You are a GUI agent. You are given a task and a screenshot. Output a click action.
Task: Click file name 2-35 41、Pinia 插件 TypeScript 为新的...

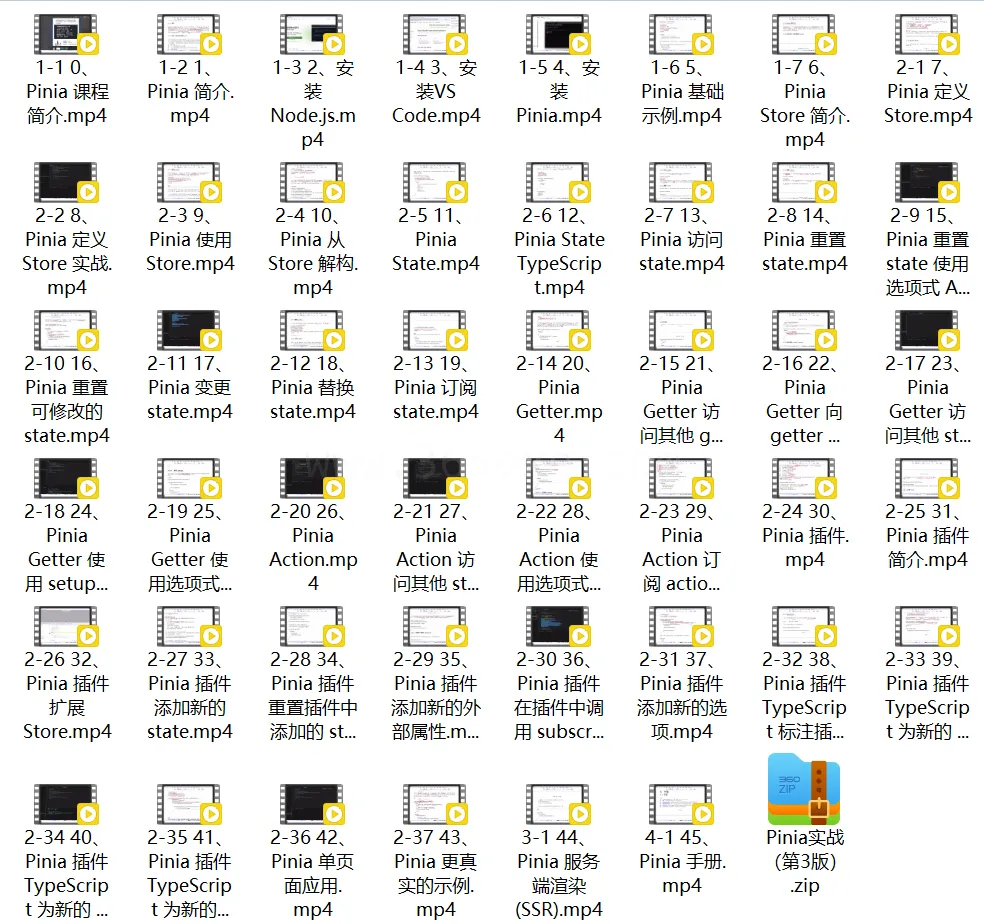[x=190, y=874]
